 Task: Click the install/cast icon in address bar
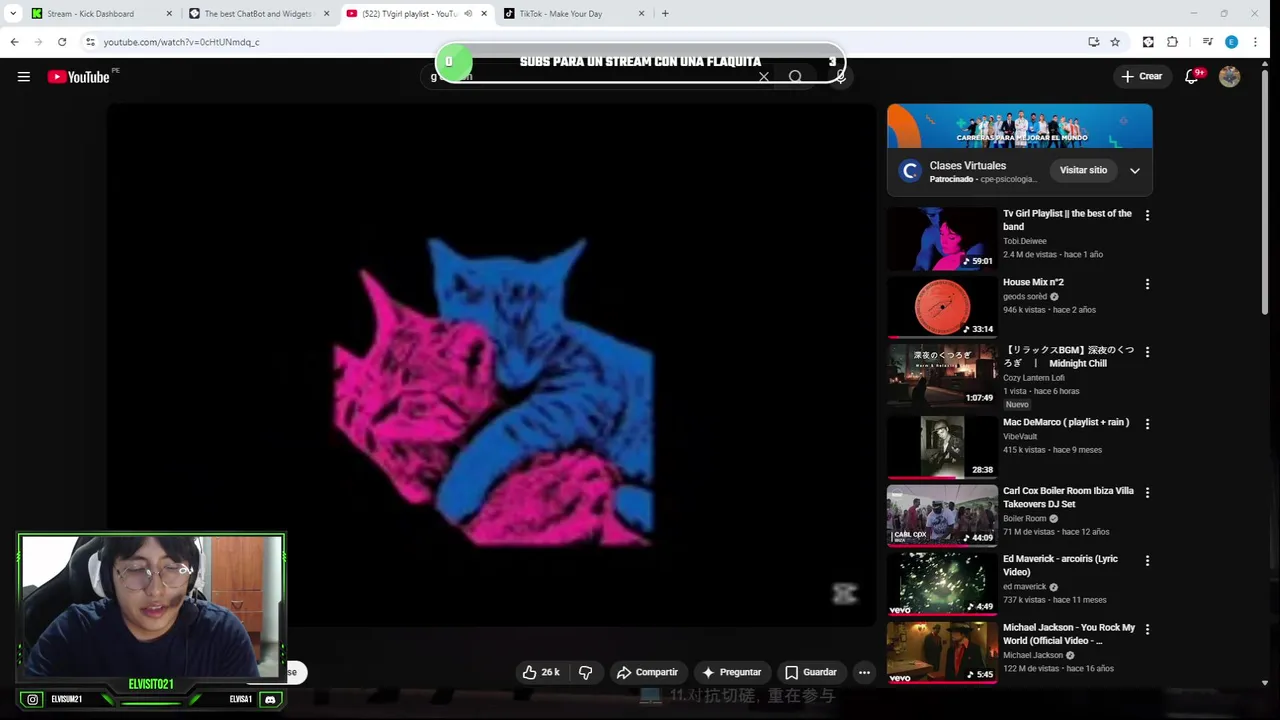[1093, 42]
